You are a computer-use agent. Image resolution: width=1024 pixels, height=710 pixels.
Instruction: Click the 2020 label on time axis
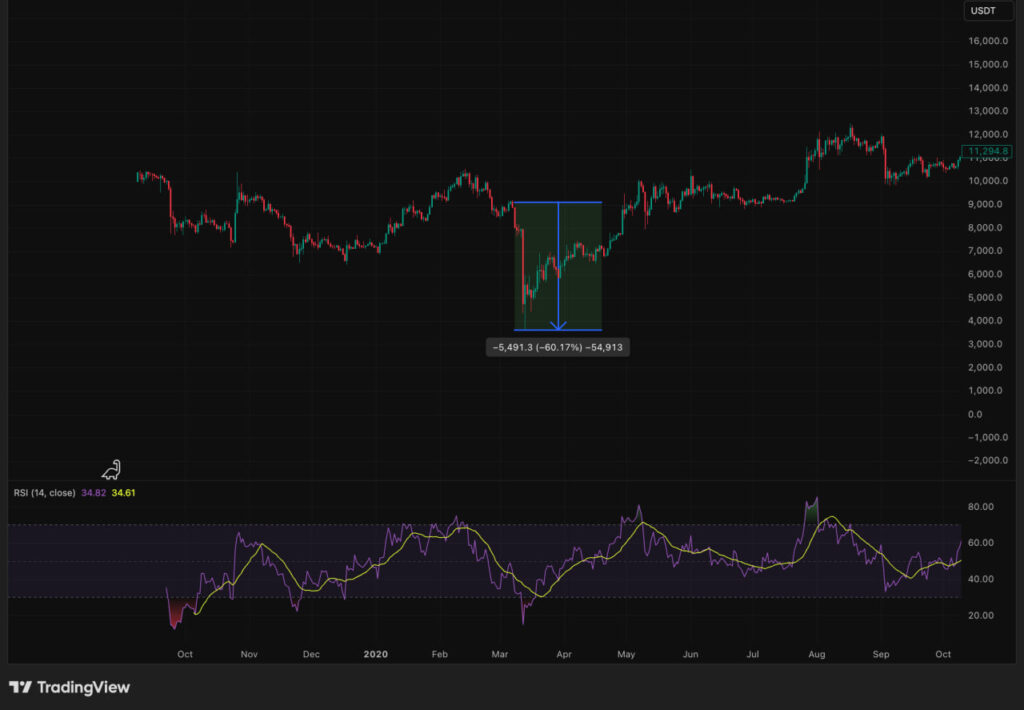point(375,654)
